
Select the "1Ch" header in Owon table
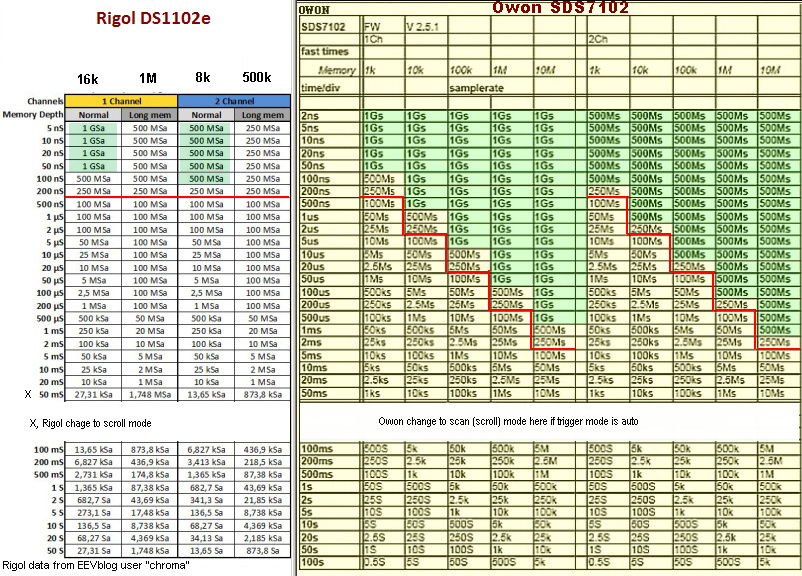point(373,39)
